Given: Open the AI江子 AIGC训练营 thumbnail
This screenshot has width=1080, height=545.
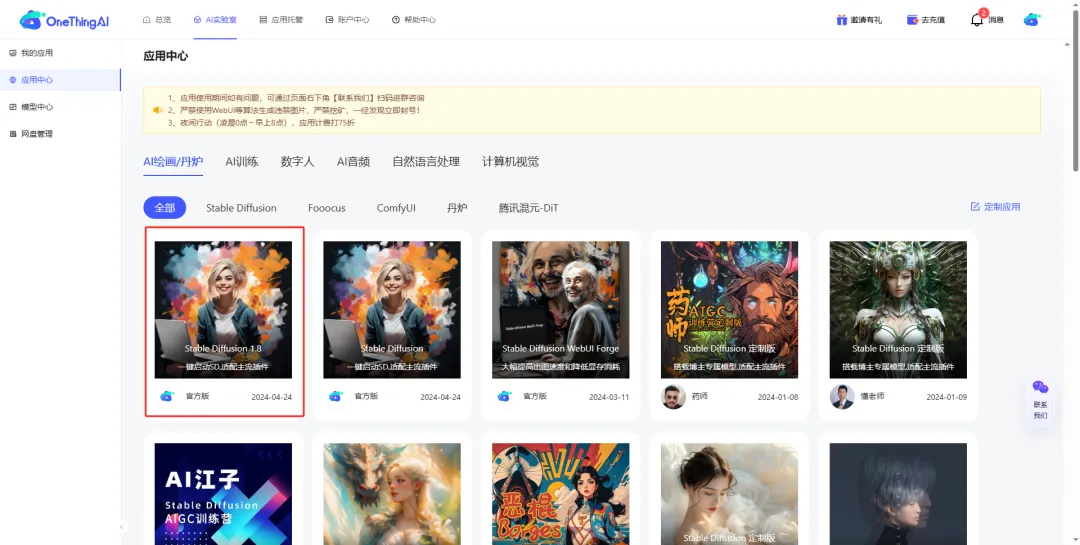Looking at the screenshot, I should [x=223, y=494].
